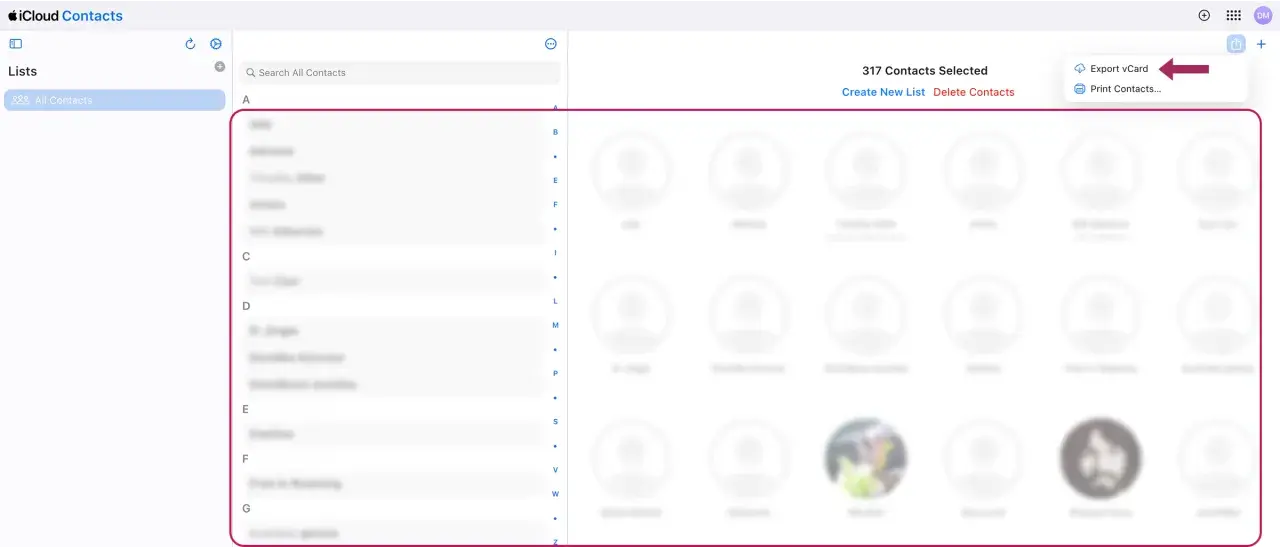Focus the Search All Contacts field
The height and width of the screenshot is (547, 1280).
401,73
